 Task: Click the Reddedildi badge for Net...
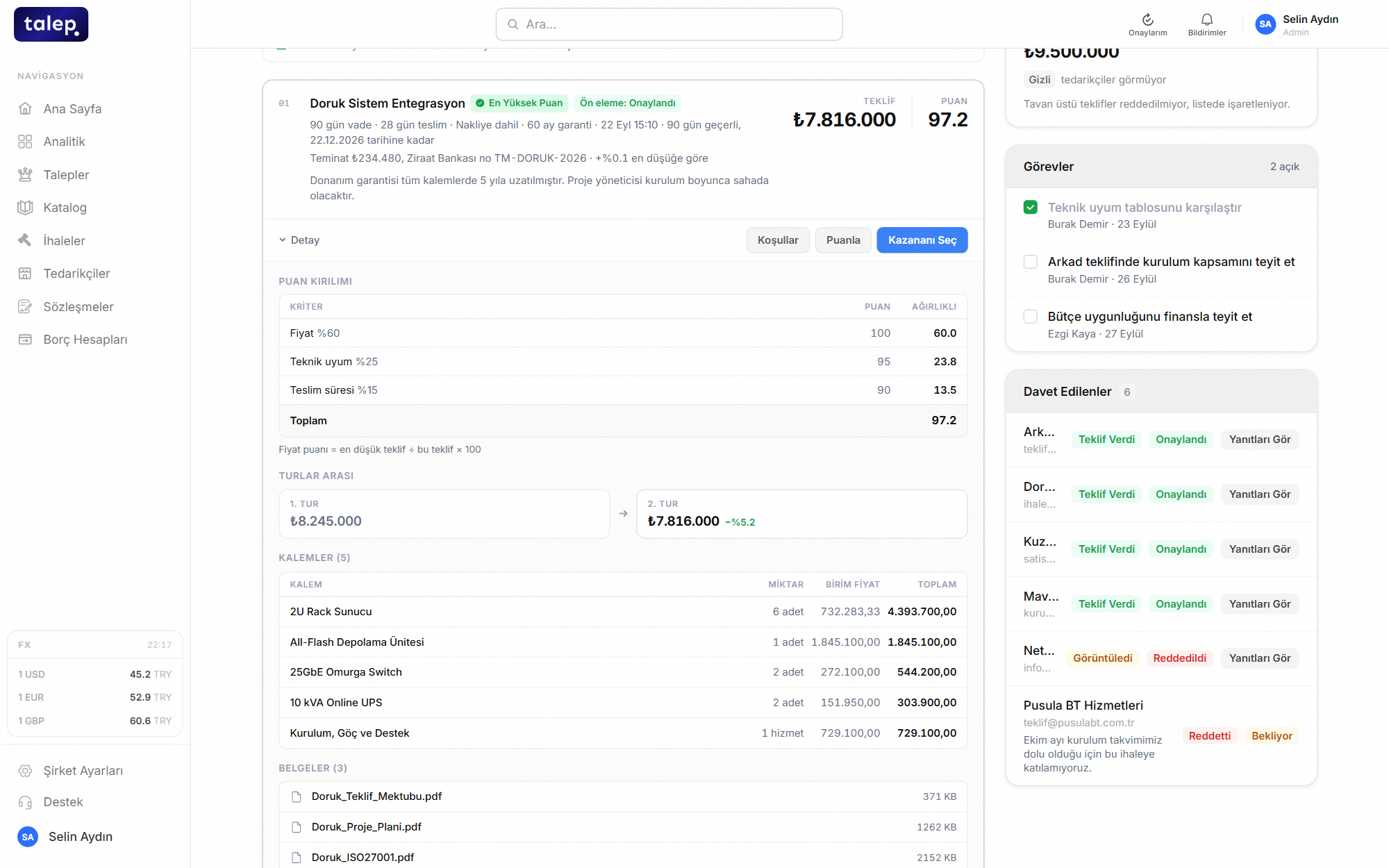(x=1179, y=658)
